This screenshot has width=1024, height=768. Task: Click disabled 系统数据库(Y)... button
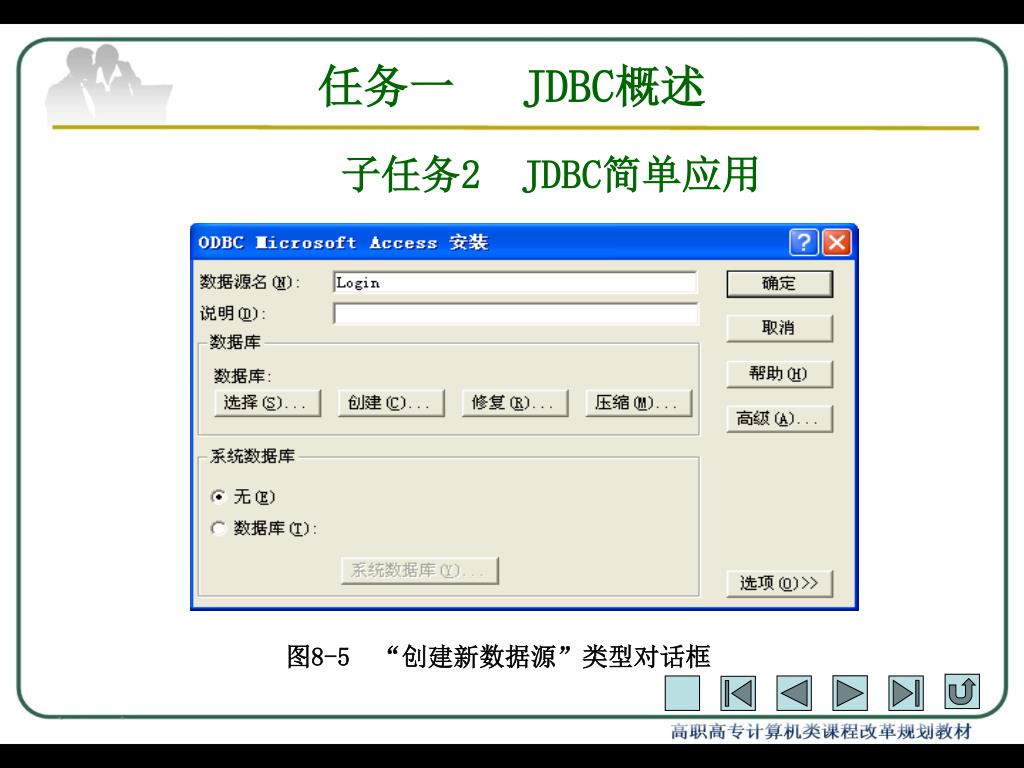(x=420, y=571)
